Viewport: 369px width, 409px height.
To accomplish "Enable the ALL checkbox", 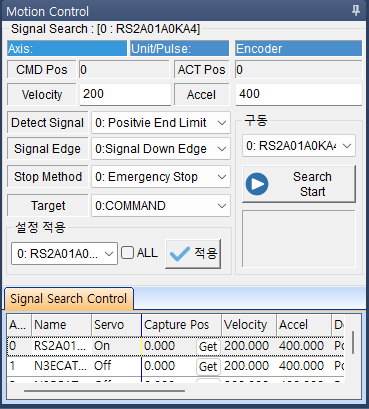I will [x=127, y=253].
